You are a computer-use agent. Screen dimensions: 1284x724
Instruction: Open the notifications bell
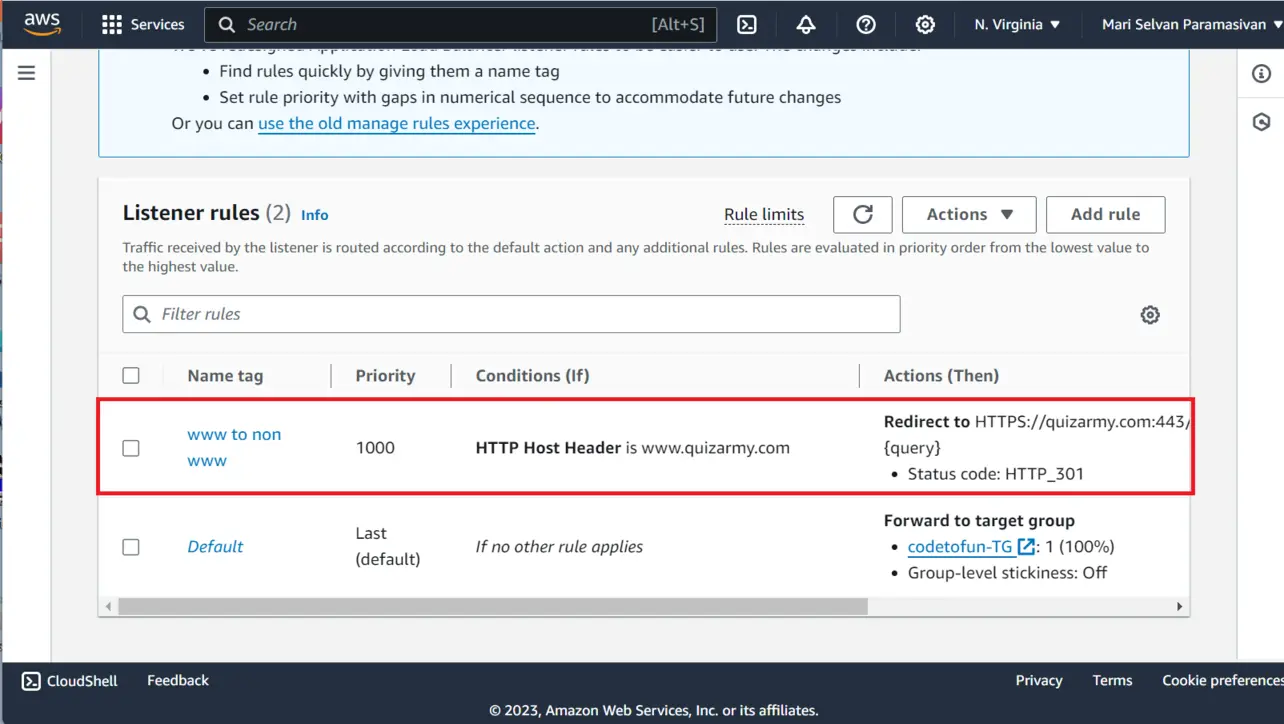pyautogui.click(x=806, y=24)
